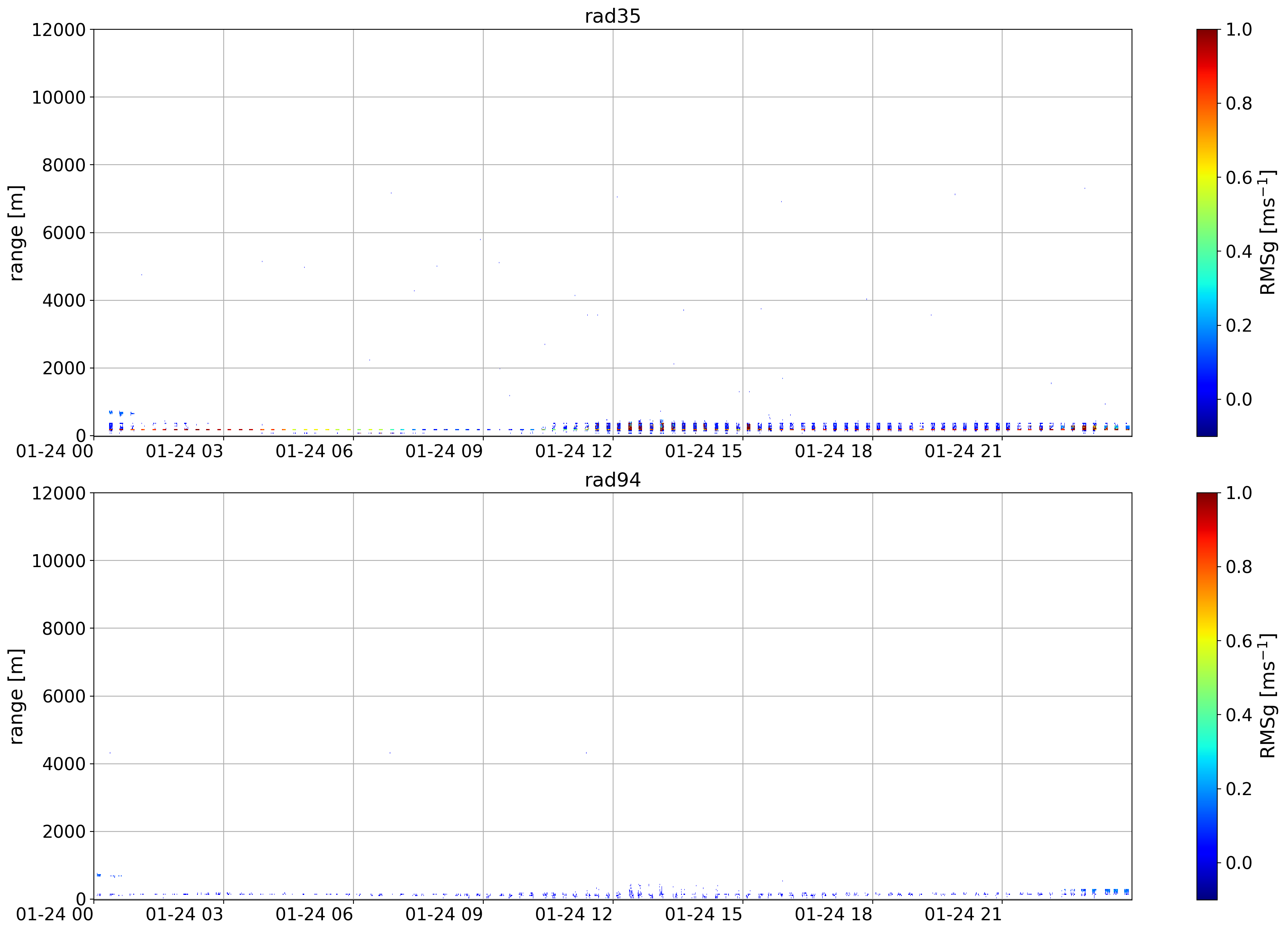Click the 01-24 00 tick label under rad94
The width and height of the screenshot is (1288, 932).
pyautogui.click(x=54, y=915)
